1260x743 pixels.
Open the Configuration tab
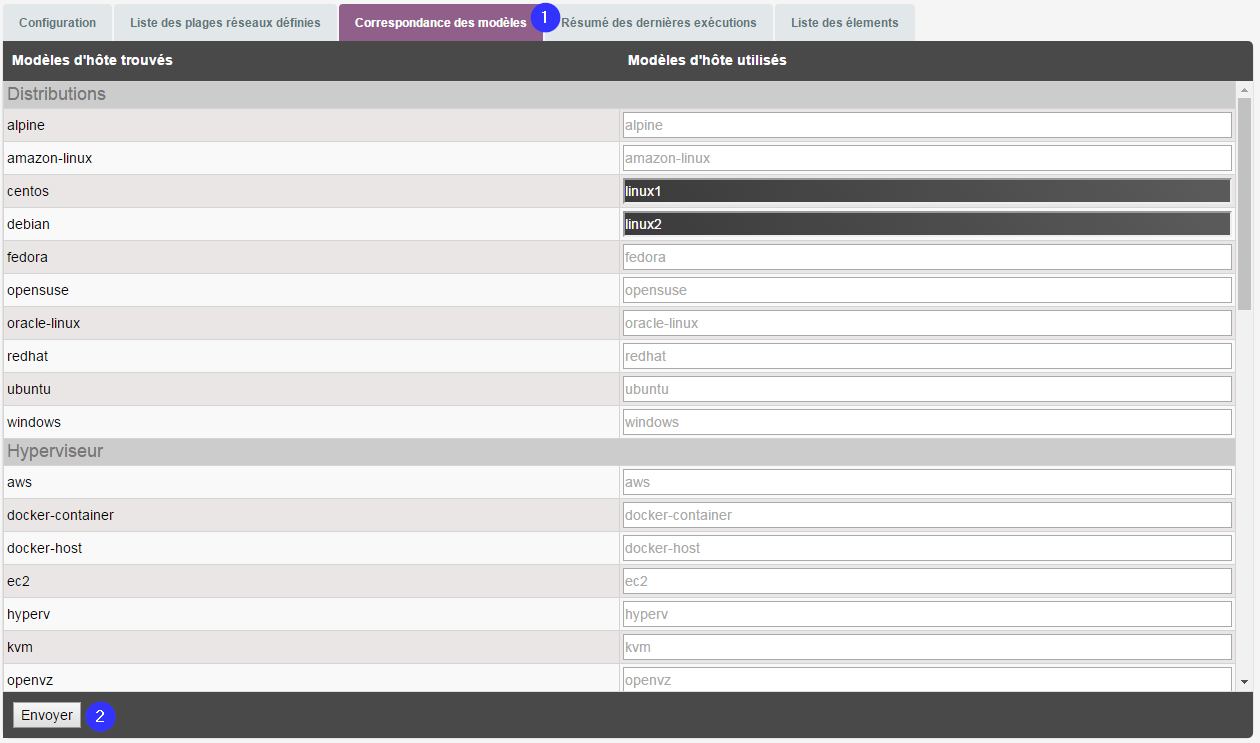click(58, 22)
